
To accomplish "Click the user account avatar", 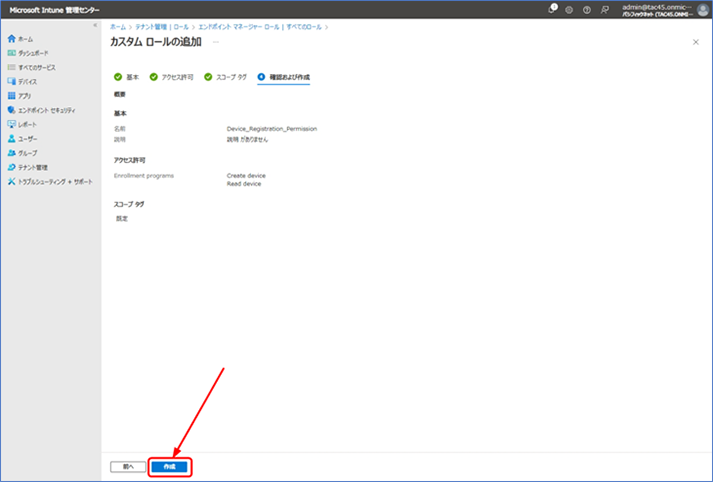I will click(703, 10).
